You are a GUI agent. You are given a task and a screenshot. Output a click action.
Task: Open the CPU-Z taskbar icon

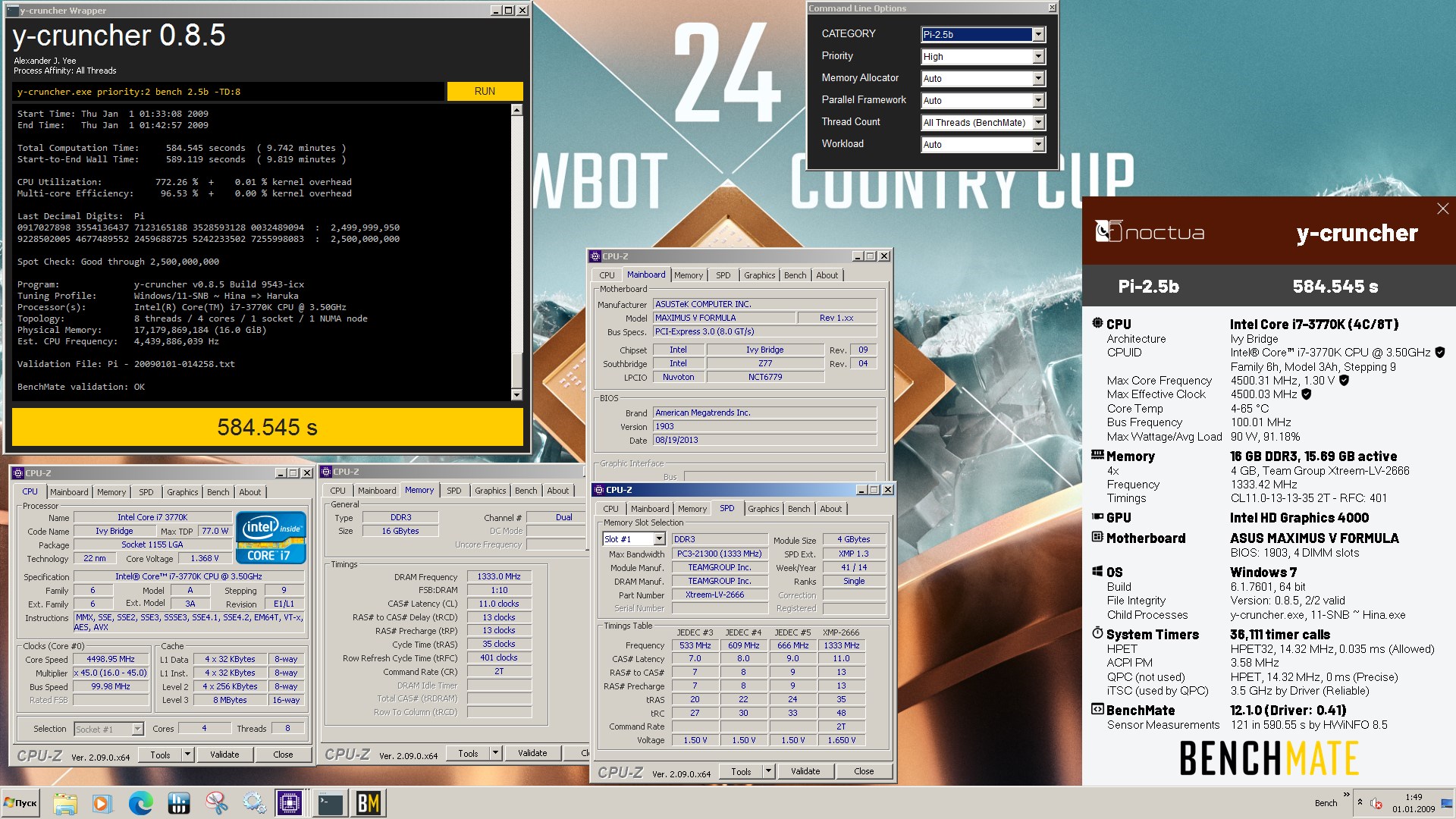click(x=290, y=803)
